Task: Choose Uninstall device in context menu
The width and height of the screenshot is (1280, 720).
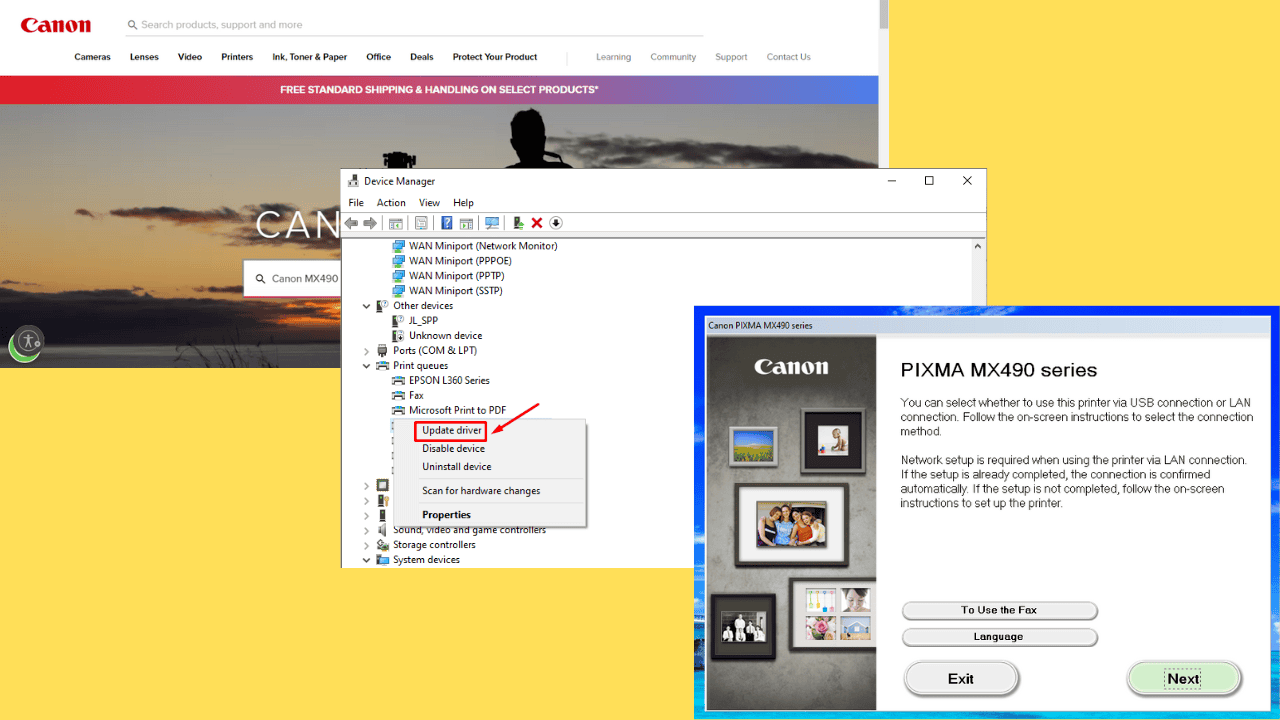Action: pos(456,467)
